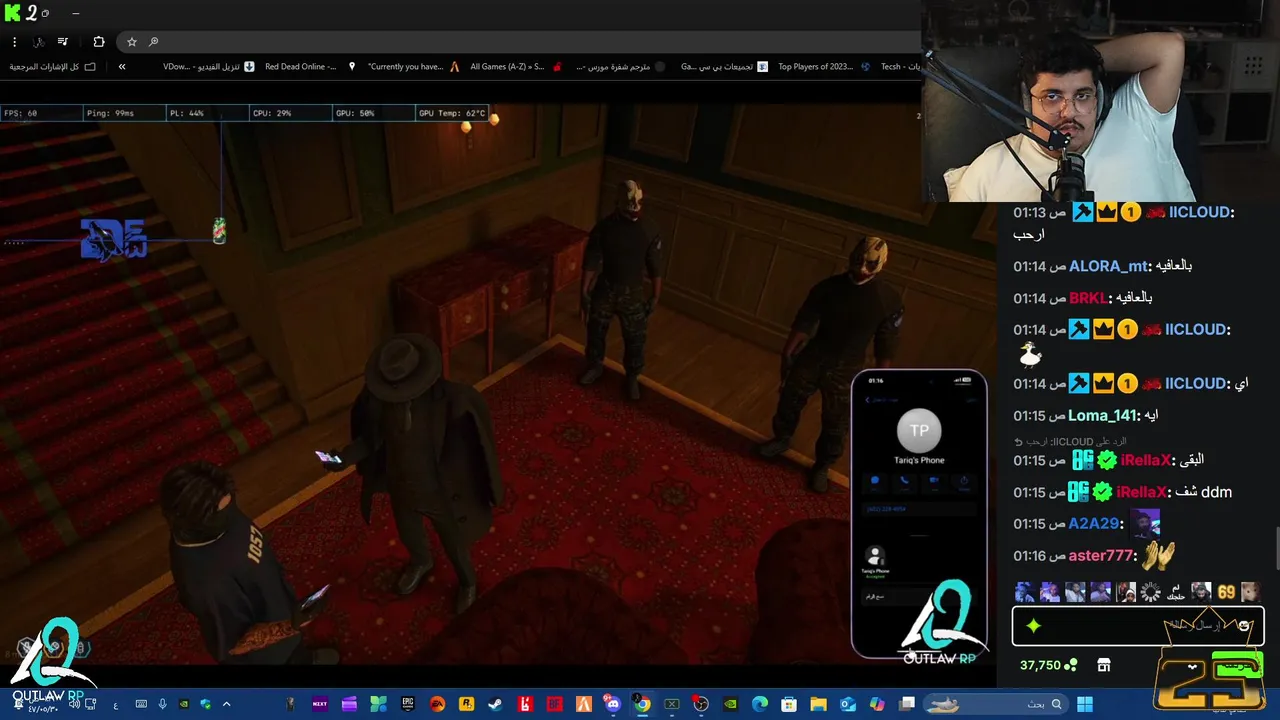Image resolution: width=1280 pixels, height=720 pixels.
Task: Open File Explorer from the taskbar
Action: coord(818,704)
